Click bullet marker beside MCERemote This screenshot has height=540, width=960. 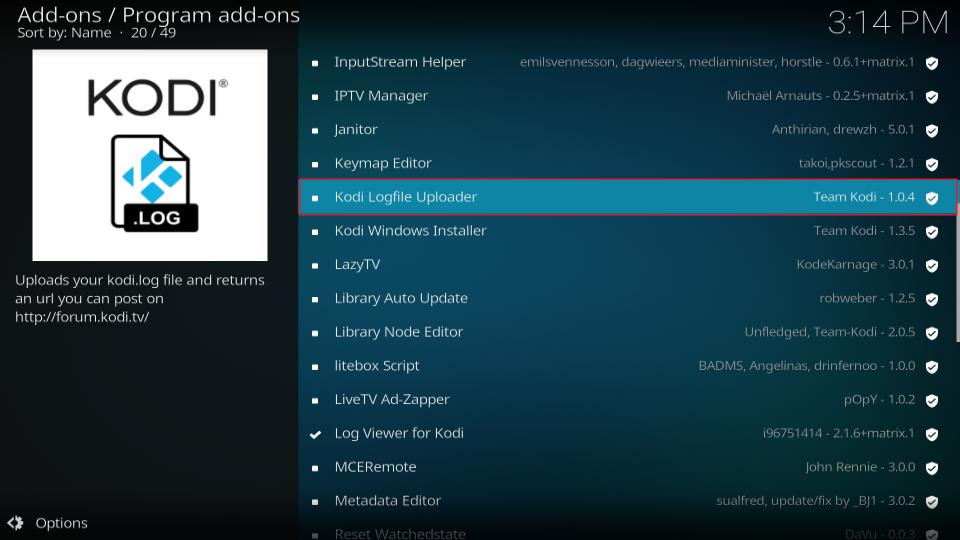[x=315, y=468]
